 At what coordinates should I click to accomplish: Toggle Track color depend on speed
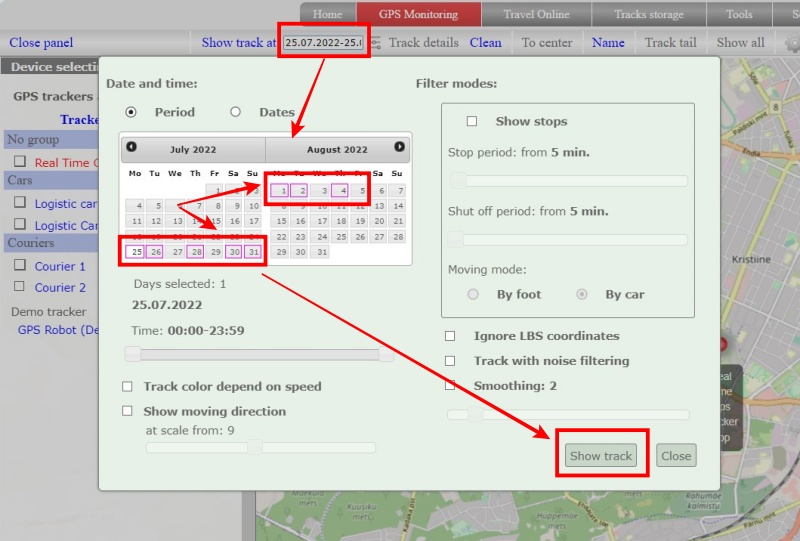tap(127, 386)
